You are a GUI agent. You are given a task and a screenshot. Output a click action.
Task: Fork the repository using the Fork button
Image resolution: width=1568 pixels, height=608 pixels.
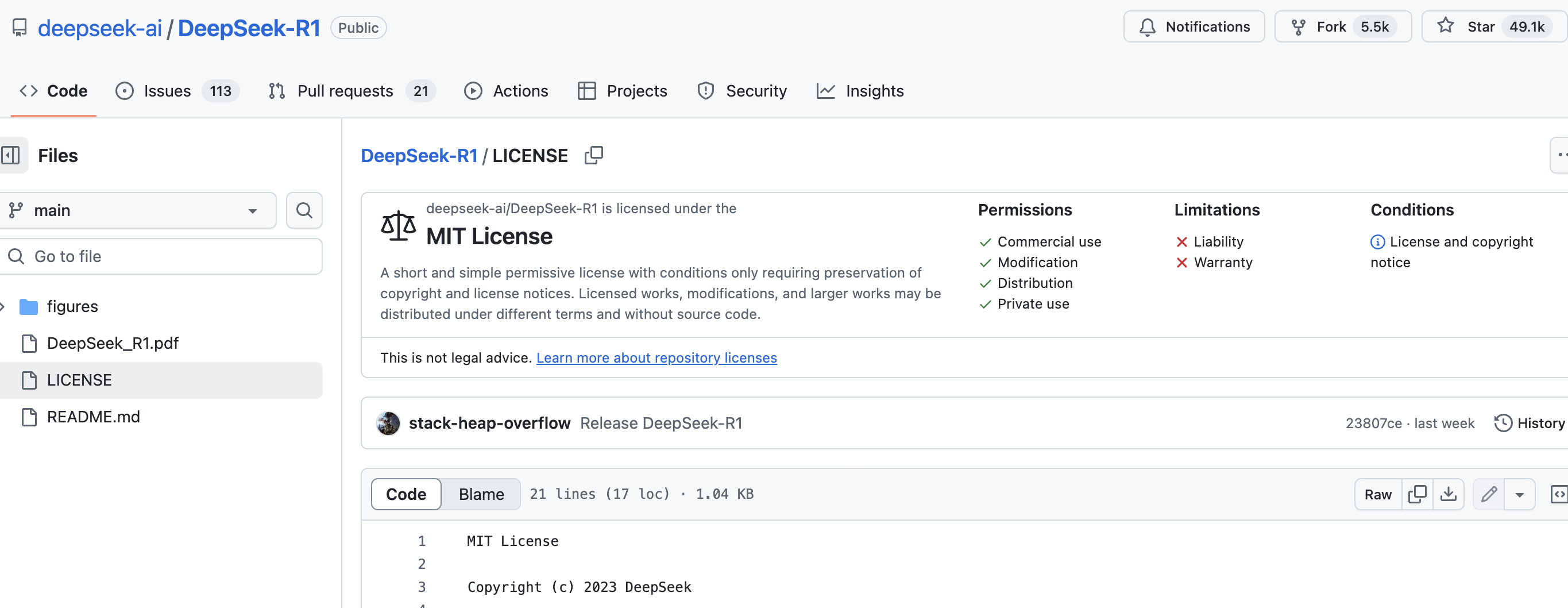pos(1343,27)
